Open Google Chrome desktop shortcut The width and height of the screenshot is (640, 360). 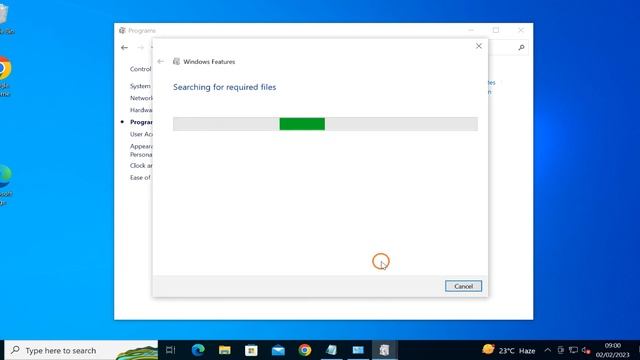(5, 76)
